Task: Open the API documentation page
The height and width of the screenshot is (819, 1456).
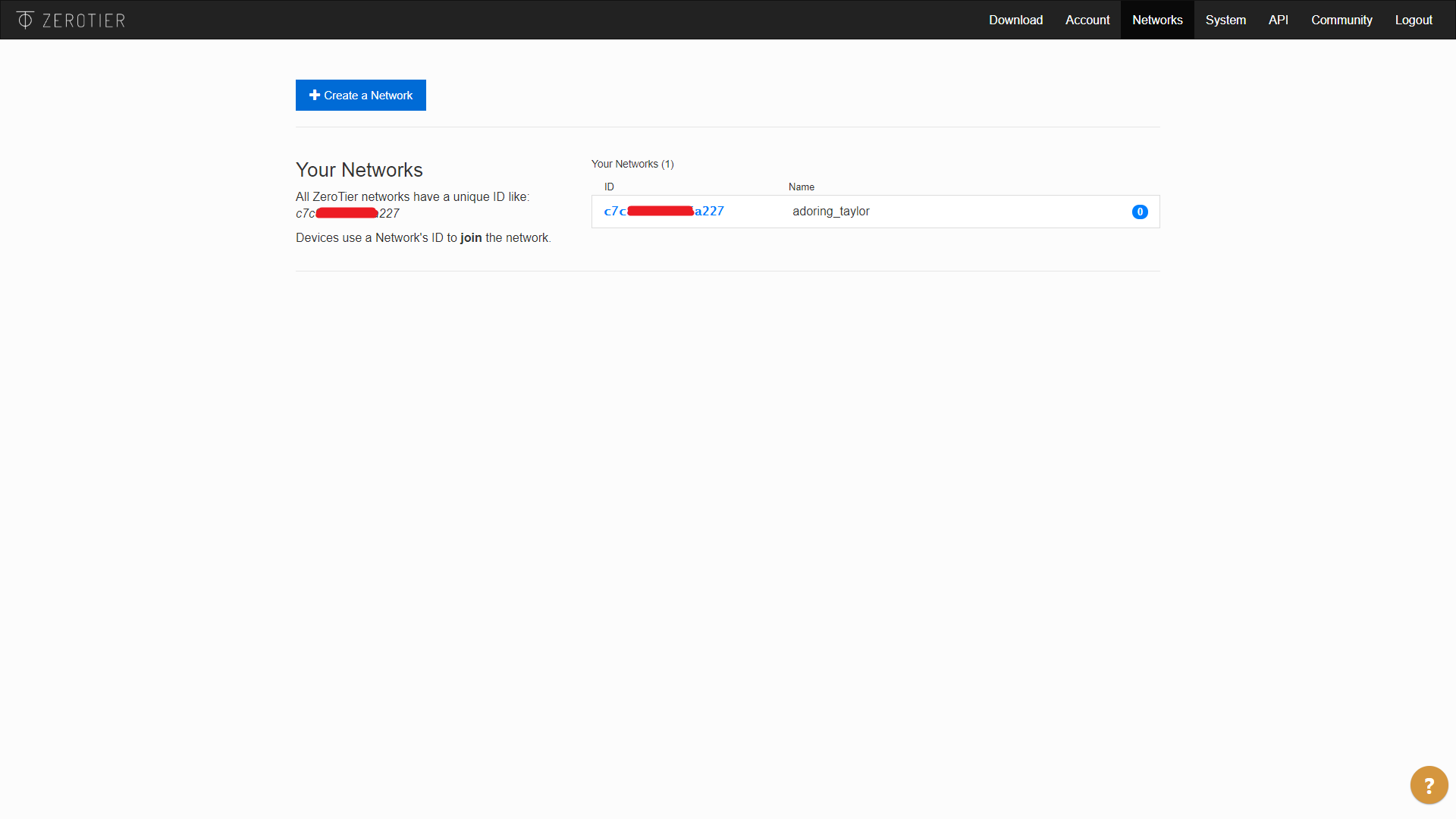Action: coord(1279,20)
